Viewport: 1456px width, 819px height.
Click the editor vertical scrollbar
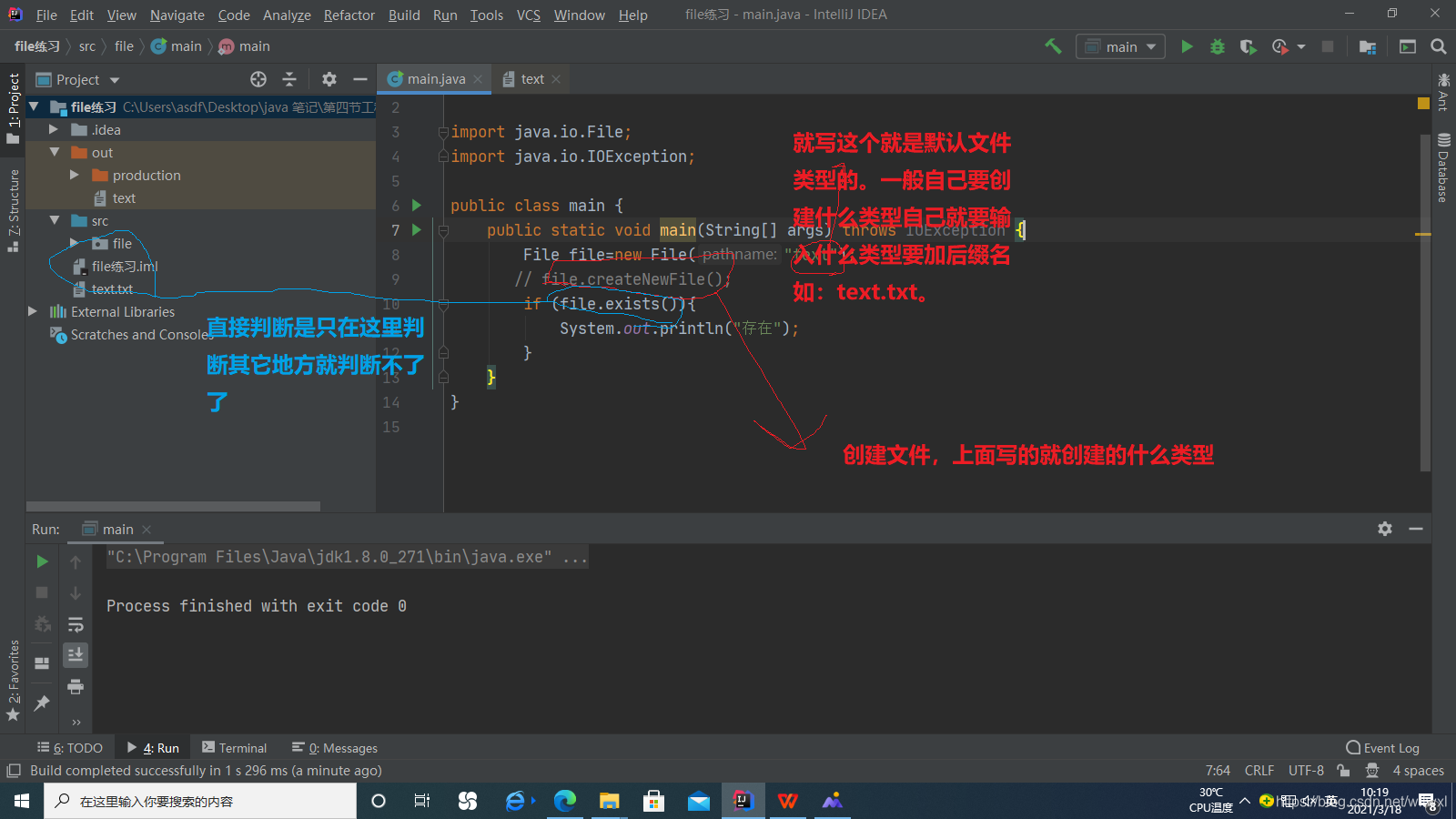[1425, 302]
